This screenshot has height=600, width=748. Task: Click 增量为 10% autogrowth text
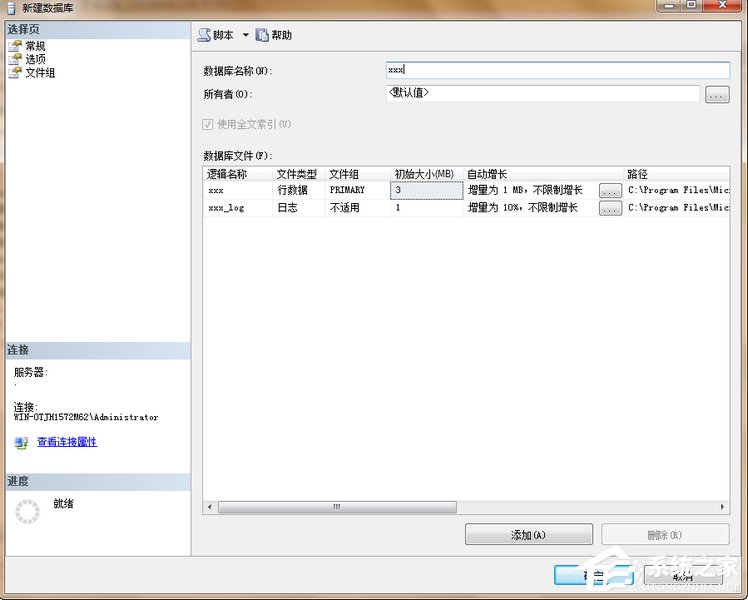[x=522, y=208]
